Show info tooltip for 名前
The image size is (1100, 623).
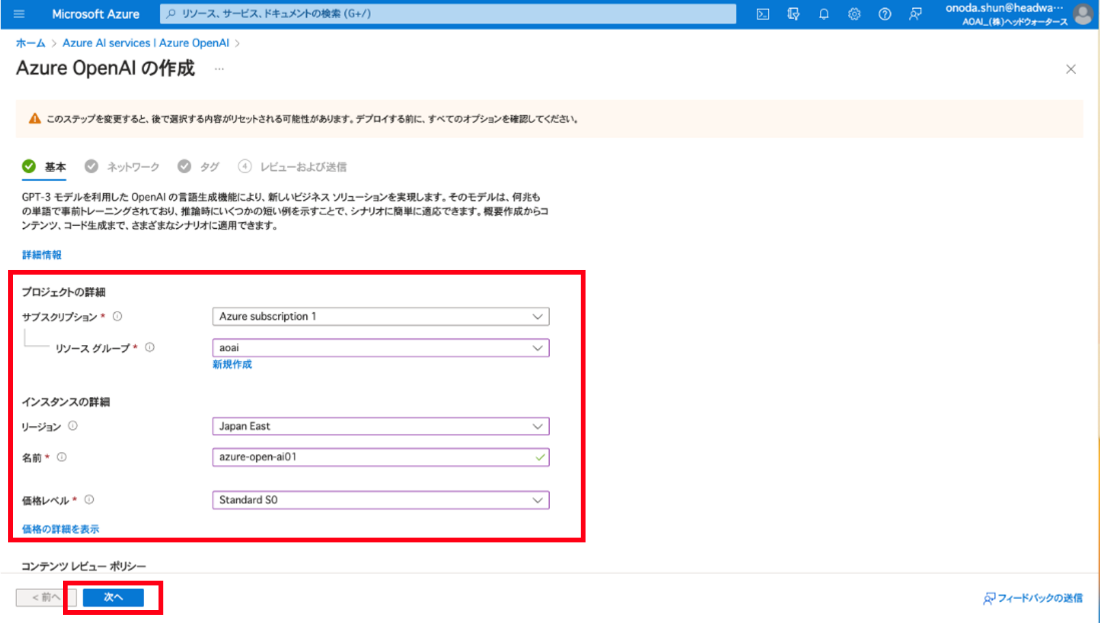tap(62, 457)
